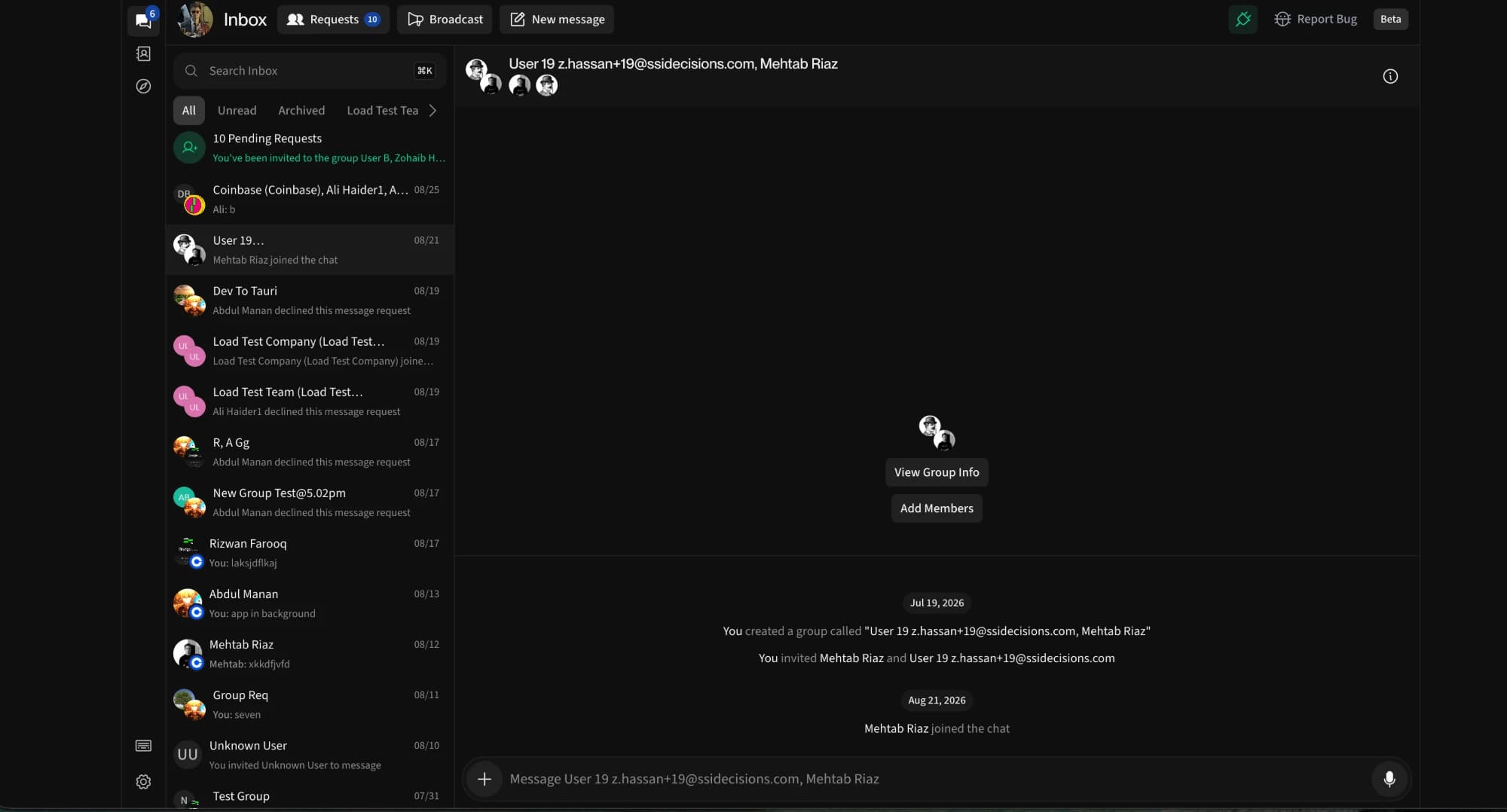Open the chats icon in left sidebar

pyautogui.click(x=143, y=20)
